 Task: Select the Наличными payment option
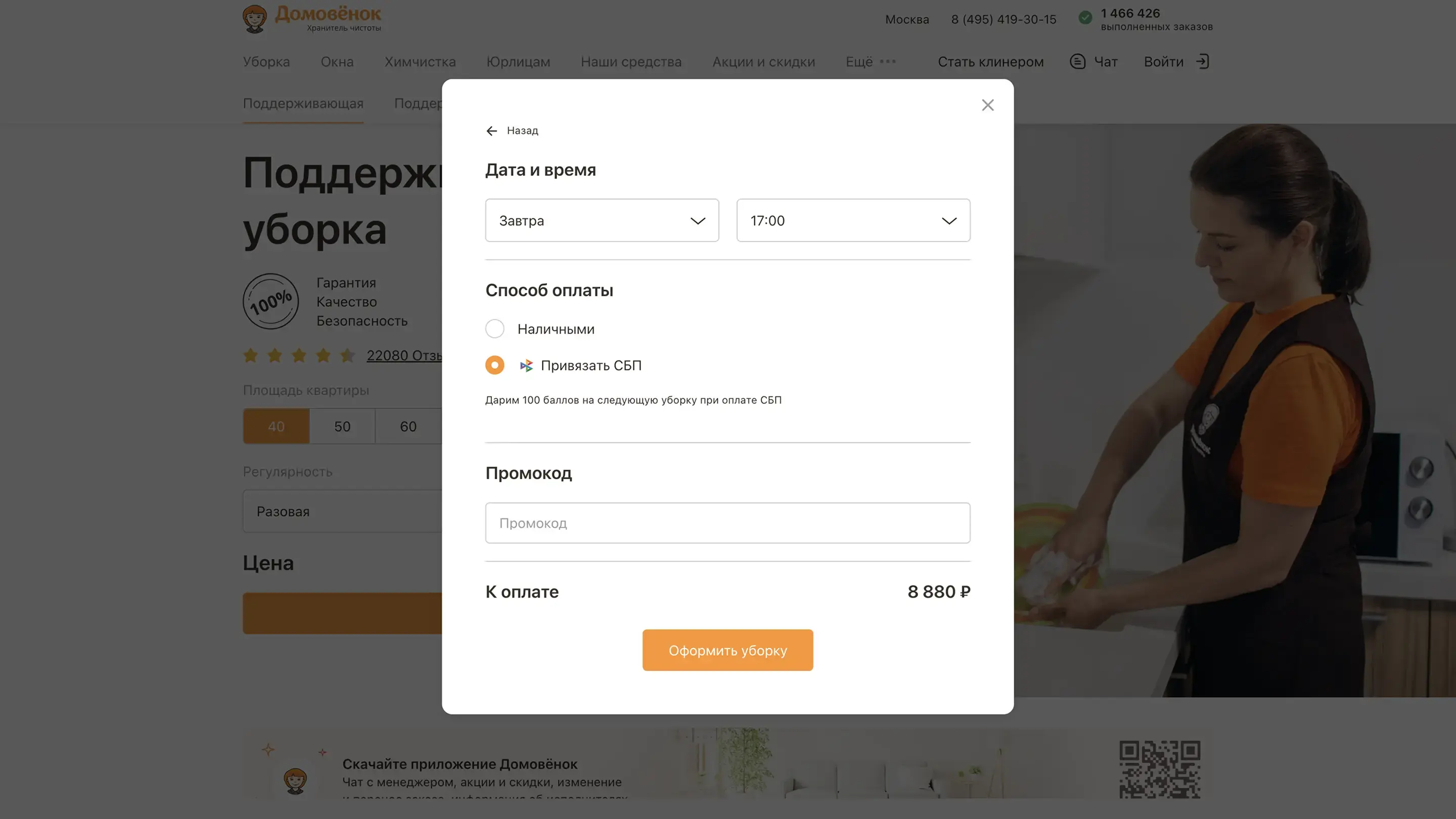click(x=494, y=329)
